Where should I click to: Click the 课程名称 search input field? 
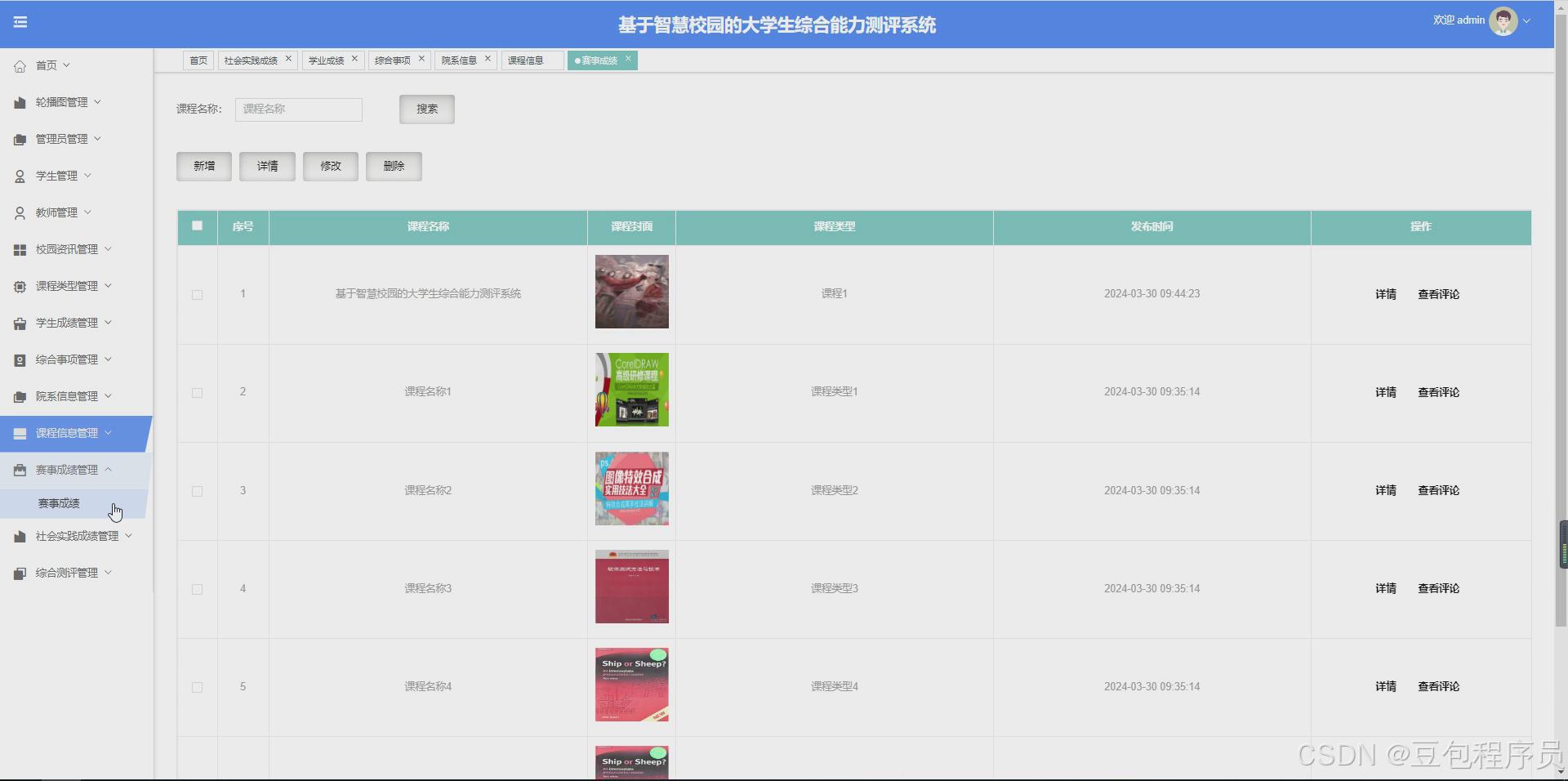point(298,109)
